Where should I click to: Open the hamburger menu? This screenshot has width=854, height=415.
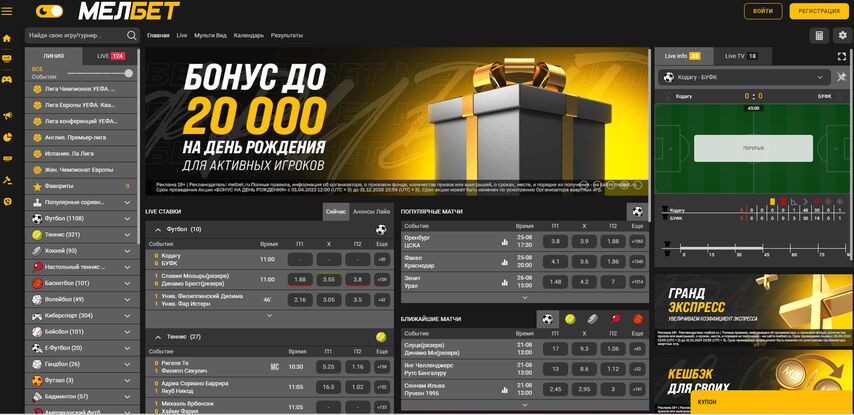[x=7, y=11]
